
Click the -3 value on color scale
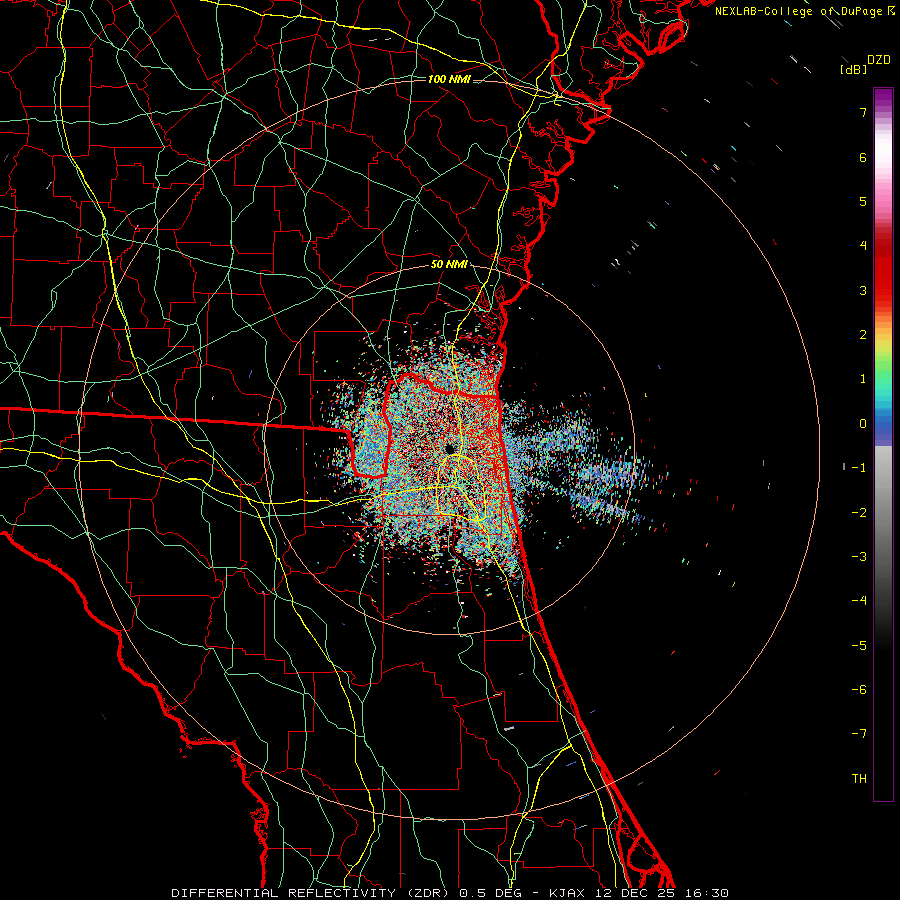[x=859, y=556]
